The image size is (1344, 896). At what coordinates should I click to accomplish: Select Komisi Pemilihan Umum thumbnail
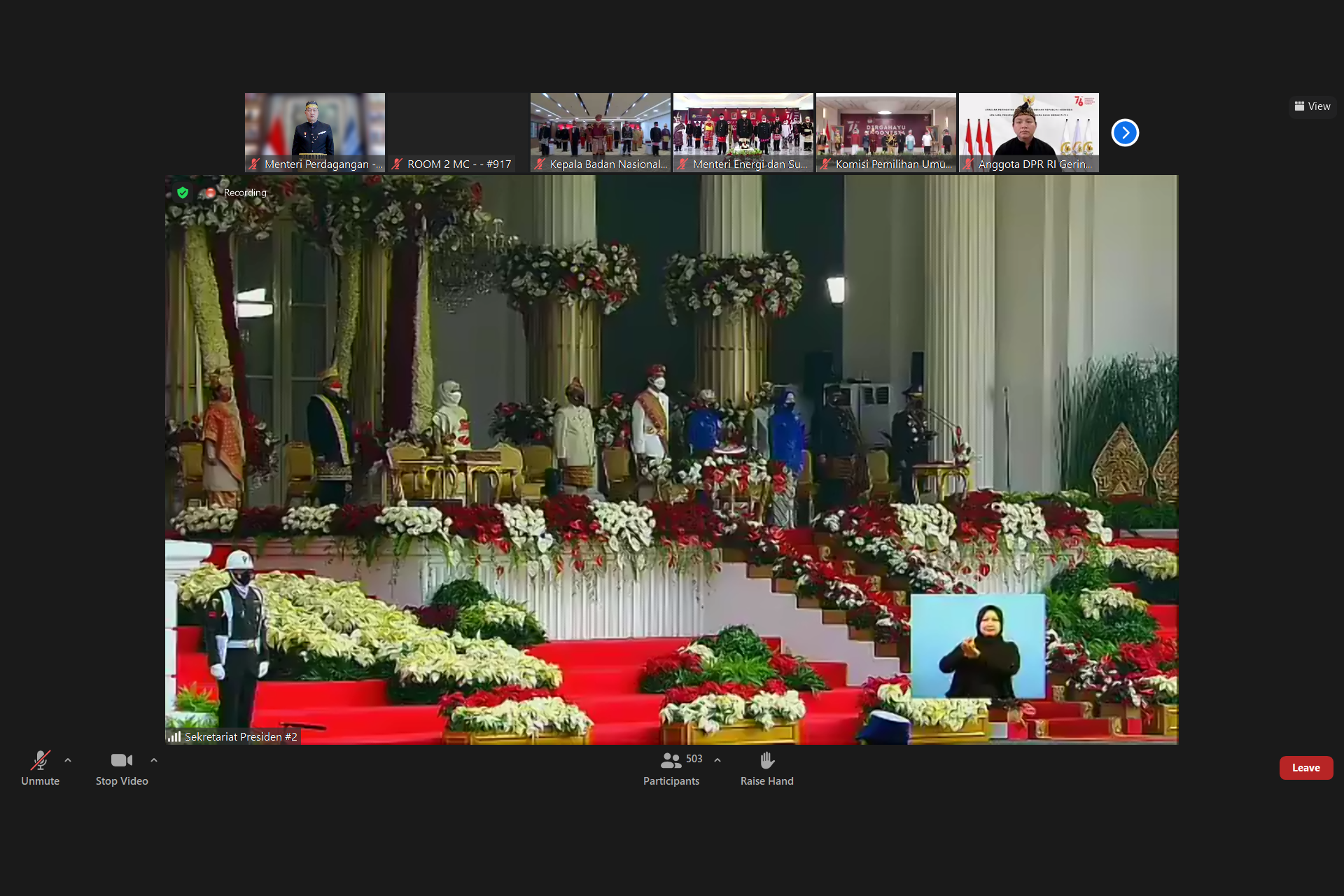[x=885, y=132]
